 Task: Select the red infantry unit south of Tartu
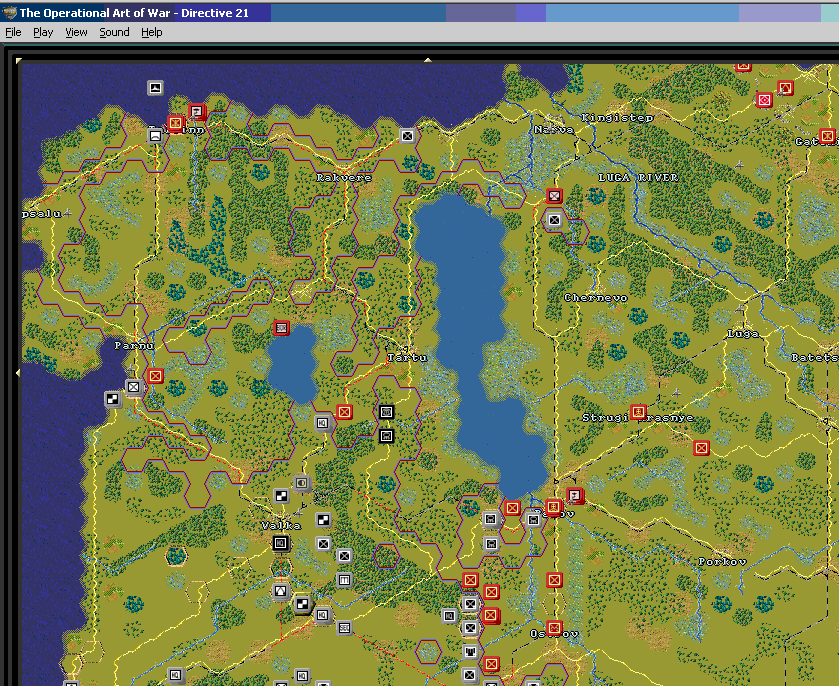tap(344, 412)
